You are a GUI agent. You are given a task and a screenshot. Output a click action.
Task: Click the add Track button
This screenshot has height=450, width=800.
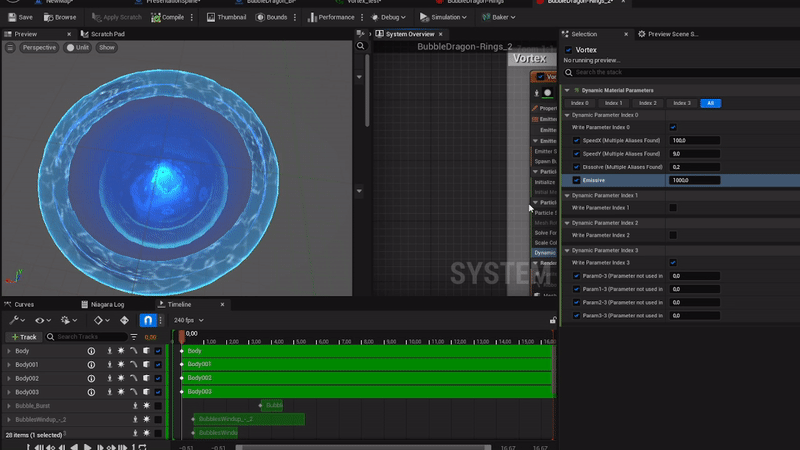(24, 337)
